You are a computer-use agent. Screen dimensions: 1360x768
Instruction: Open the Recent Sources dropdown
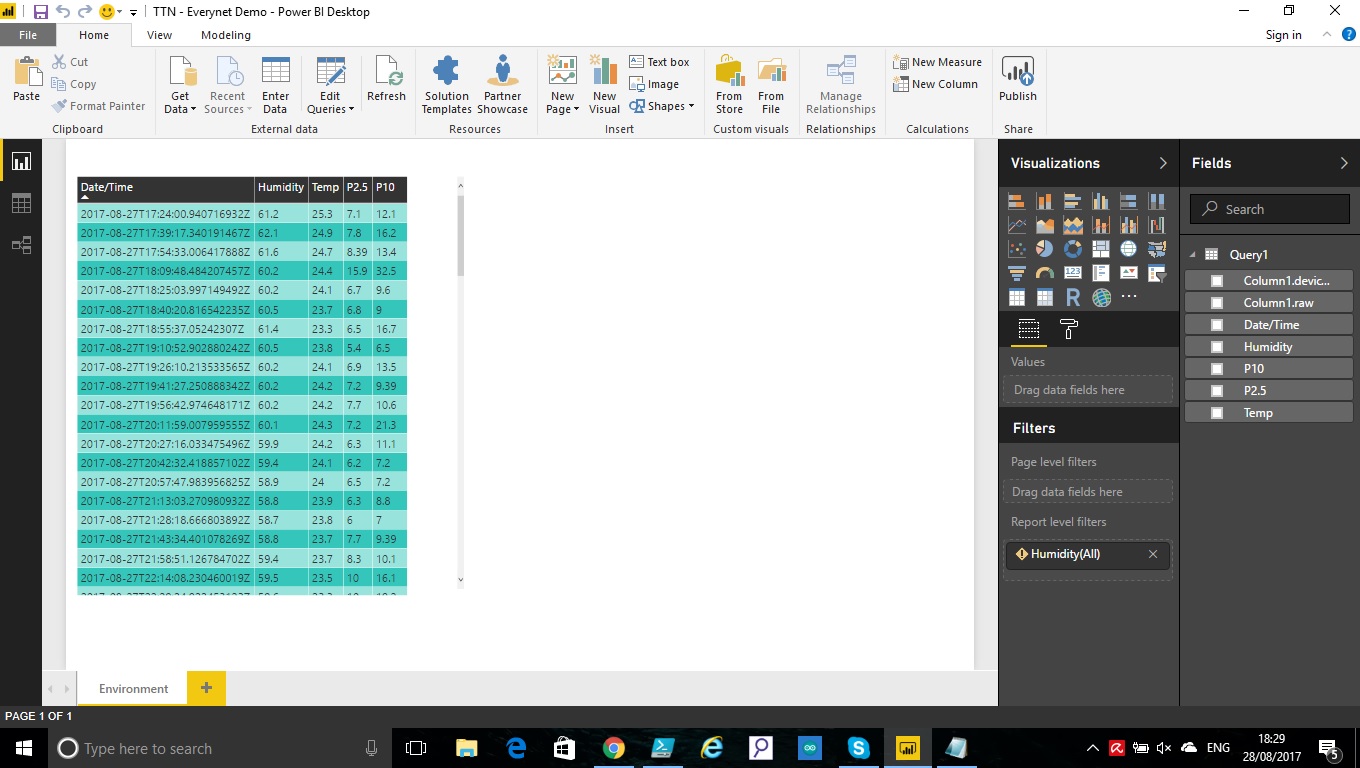[227, 103]
